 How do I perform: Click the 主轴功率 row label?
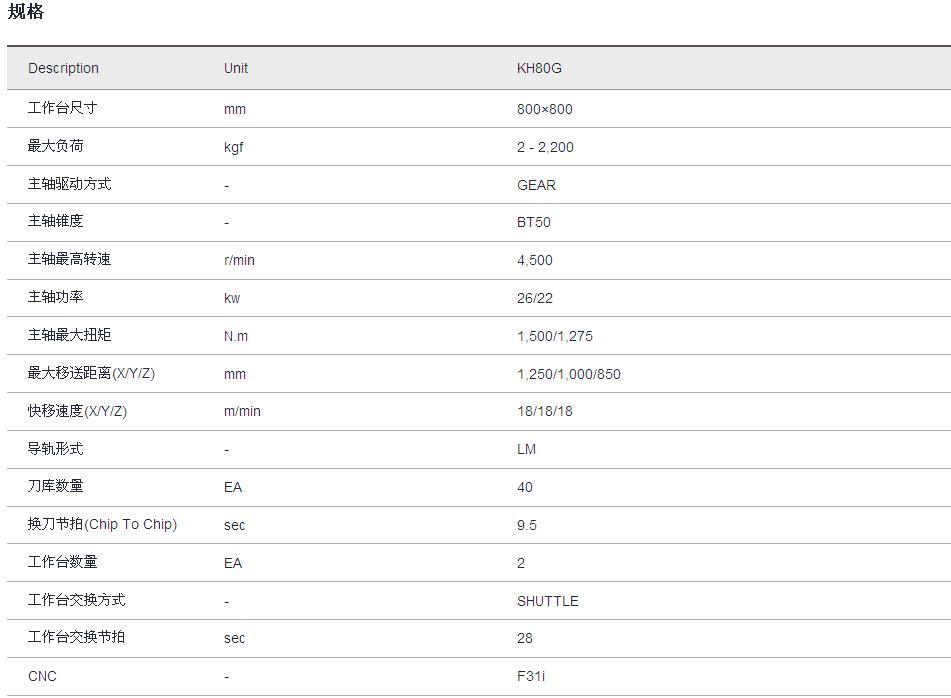coord(55,297)
